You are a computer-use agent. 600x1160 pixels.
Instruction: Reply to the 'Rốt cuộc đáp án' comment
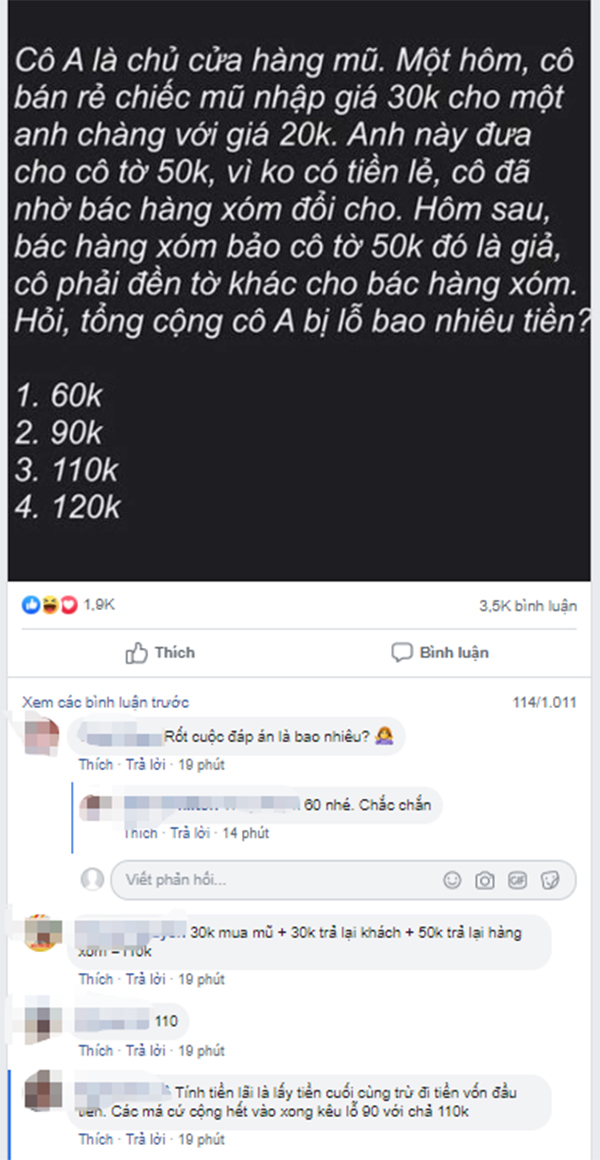(146, 764)
